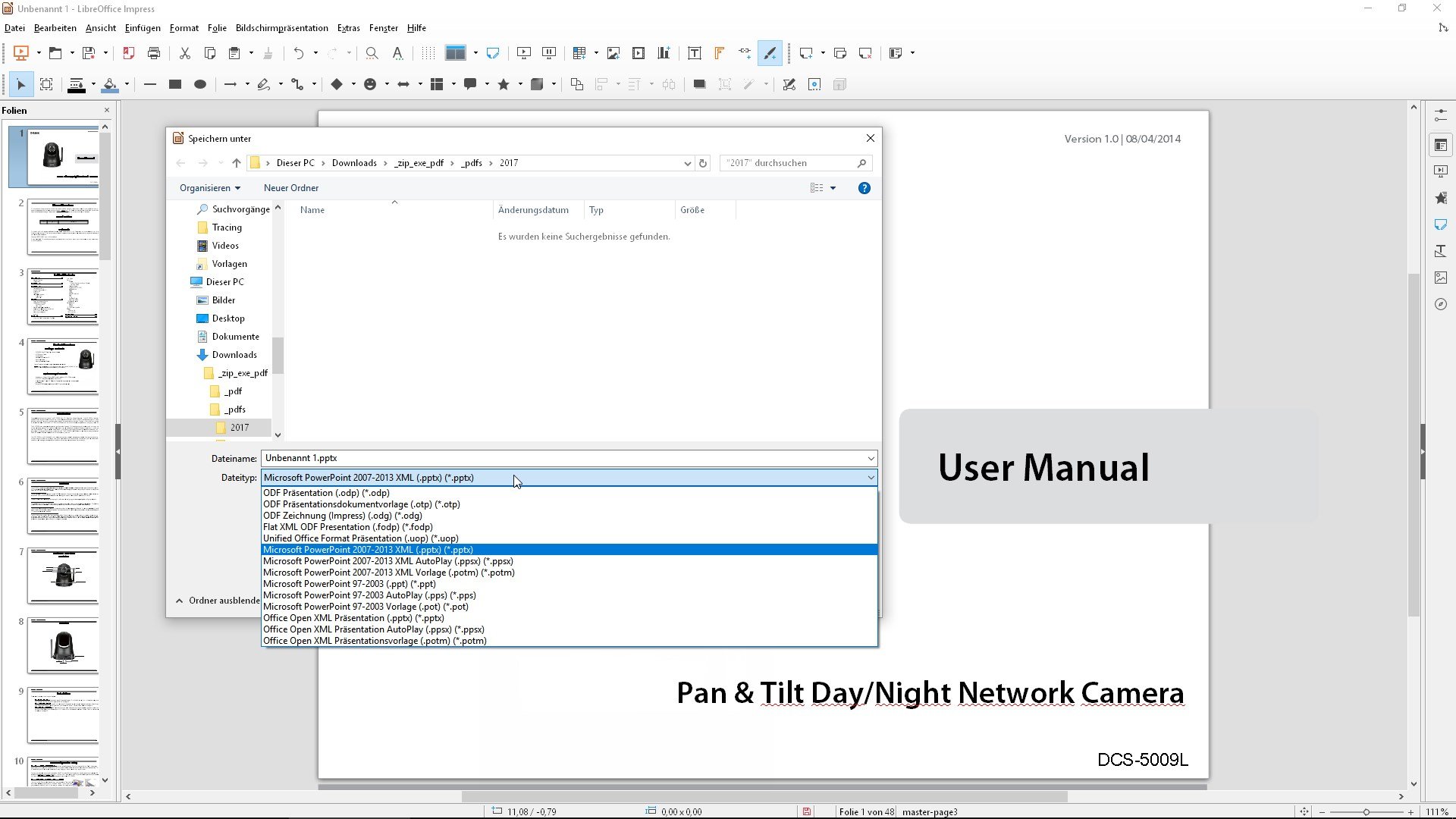Navigate to Downloads folder
Screen dimensions: 1456x819
pos(234,354)
